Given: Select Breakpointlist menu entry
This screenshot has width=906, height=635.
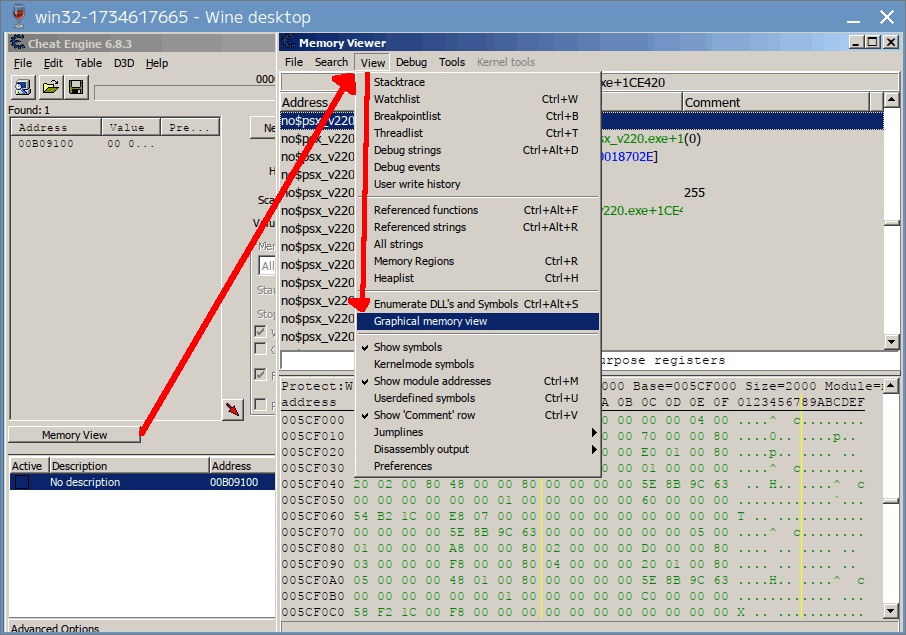Looking at the screenshot, I should [x=477, y=116].
